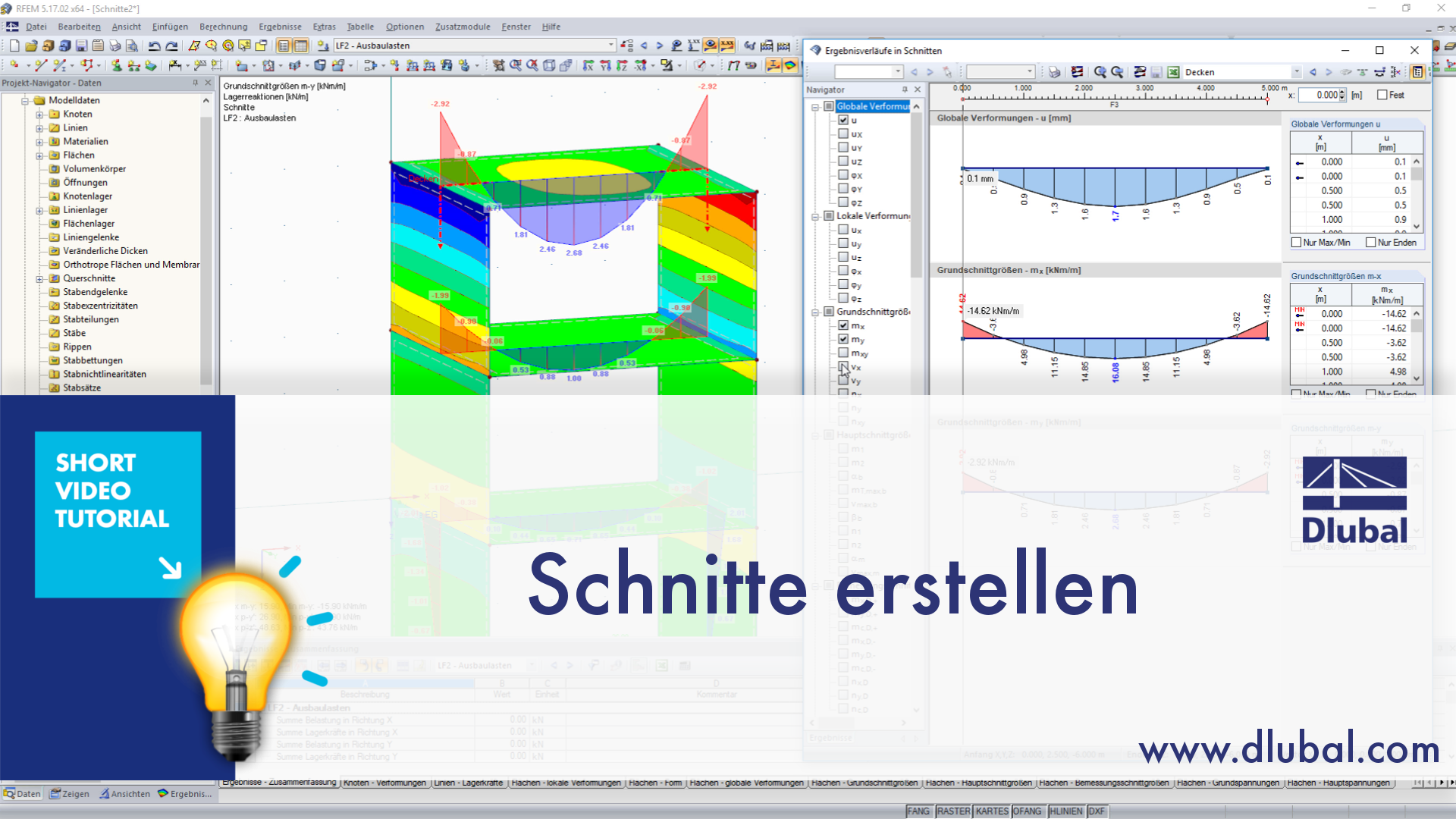Click the x position spinner arrows

coord(1342,95)
